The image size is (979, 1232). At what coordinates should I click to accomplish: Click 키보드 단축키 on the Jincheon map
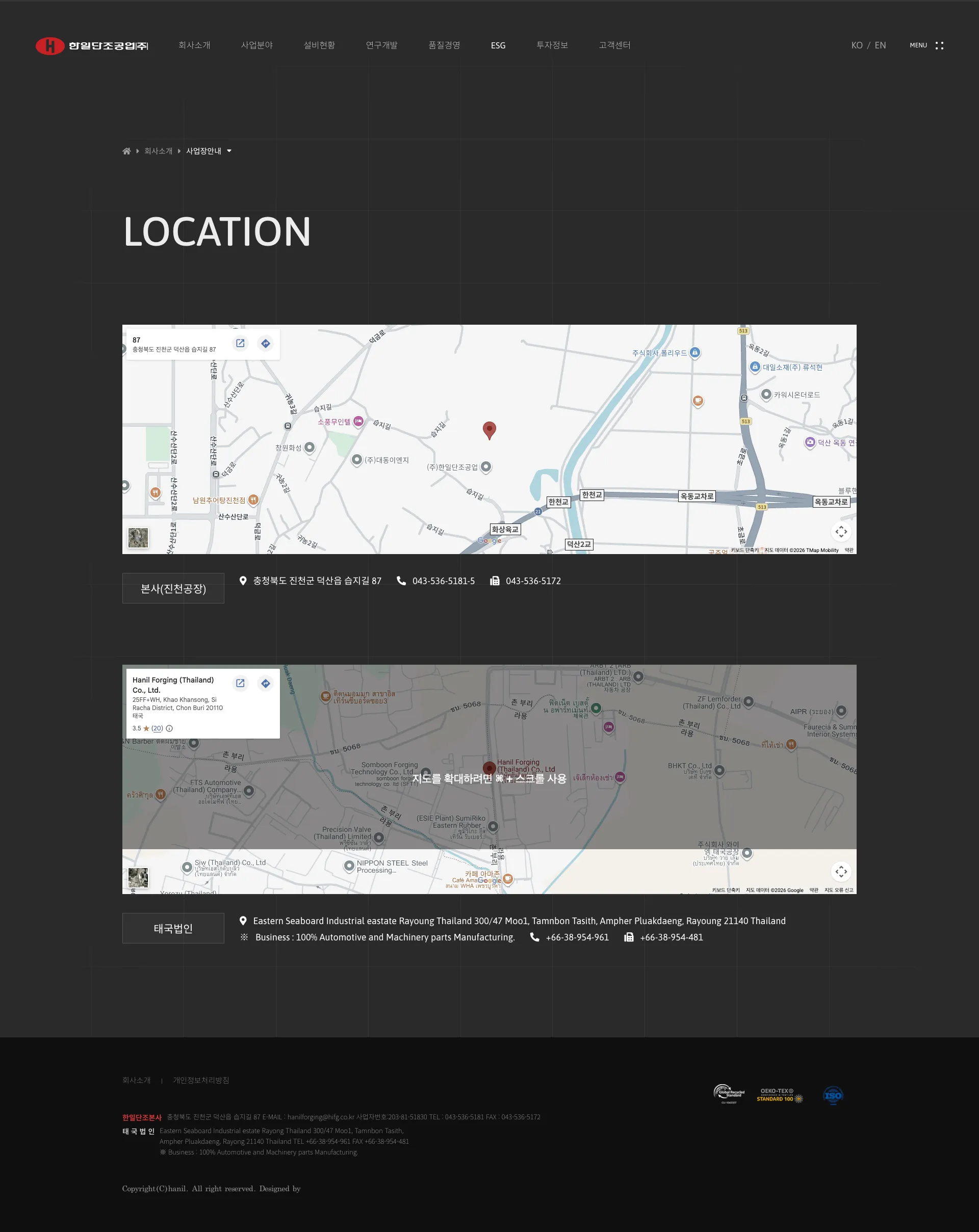tap(744, 551)
